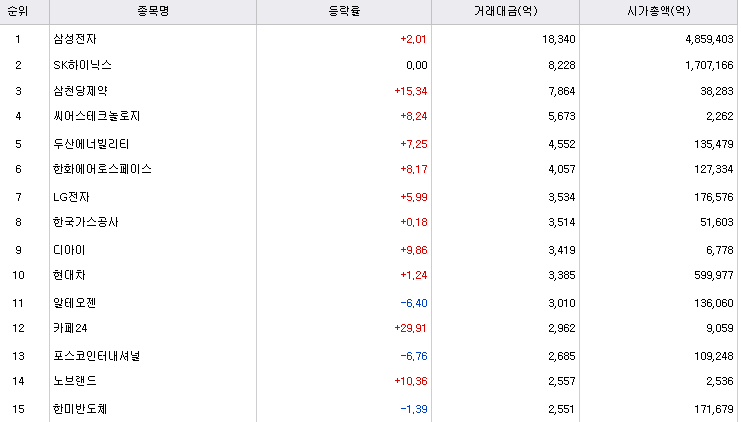Viewport: 741px width, 422px height.
Task: Select 씨어스테크놀로지 stock name
Action: 96,116
